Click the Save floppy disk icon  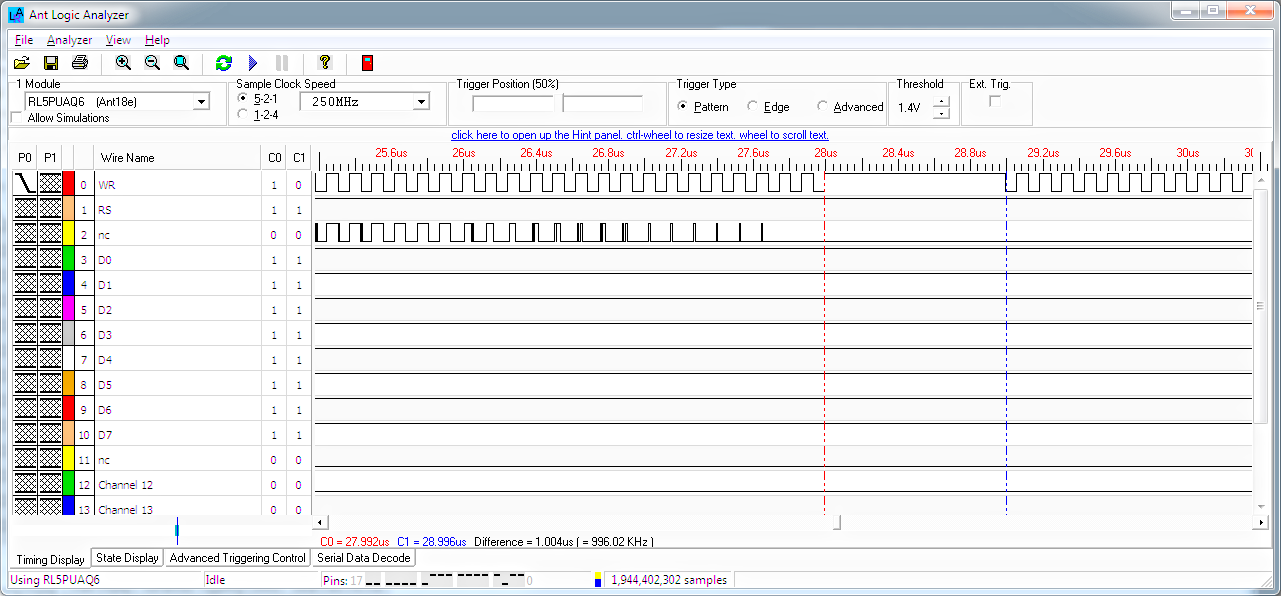point(51,63)
